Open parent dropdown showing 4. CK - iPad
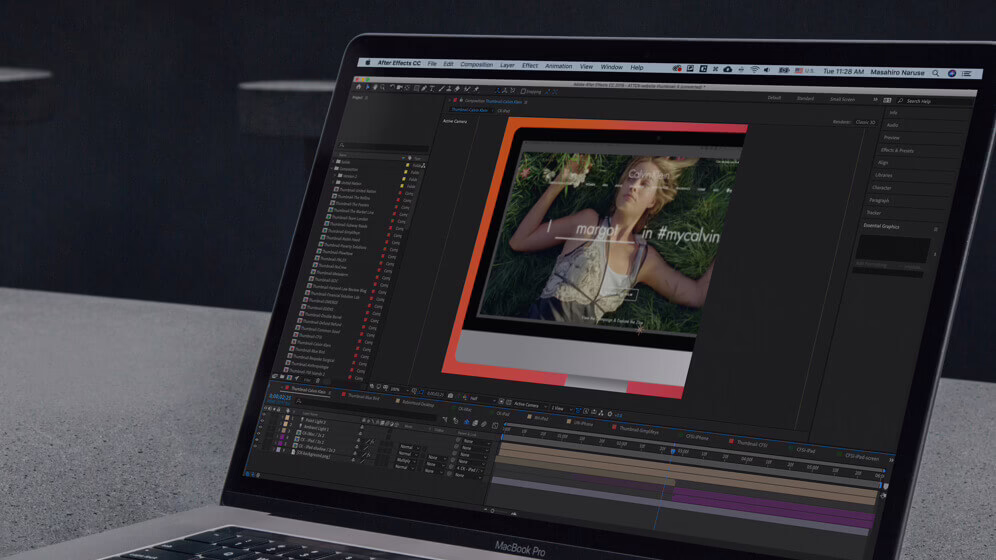 point(469,470)
